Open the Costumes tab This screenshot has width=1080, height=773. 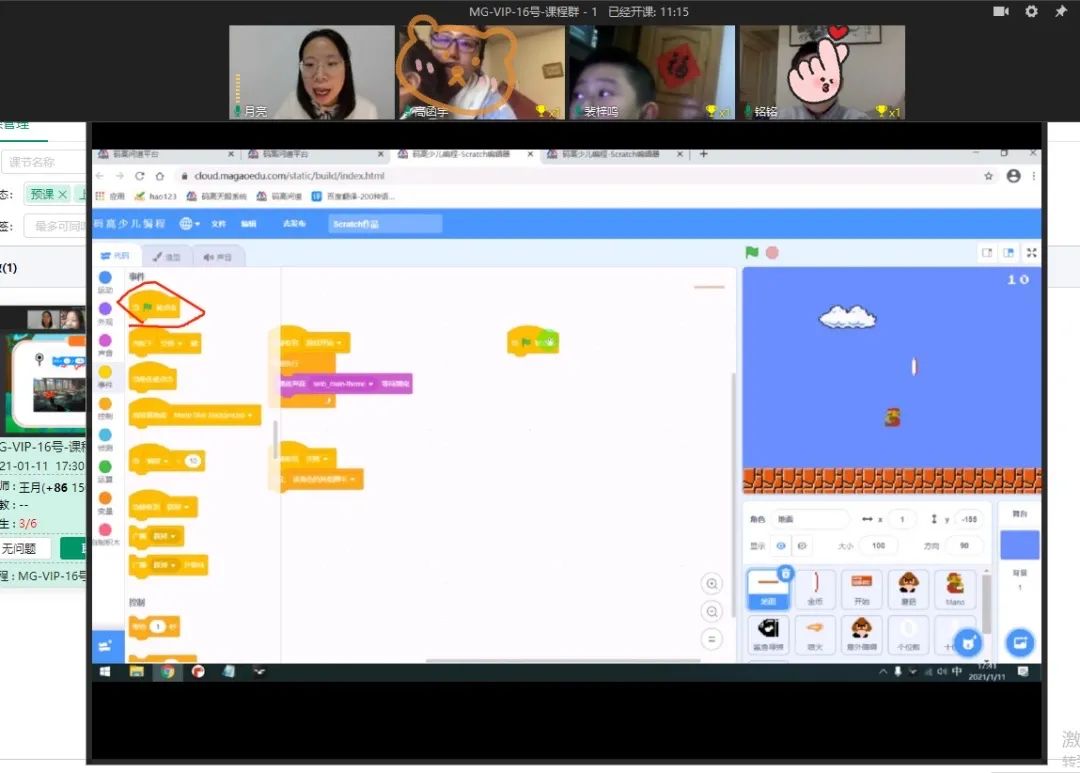pos(166,257)
